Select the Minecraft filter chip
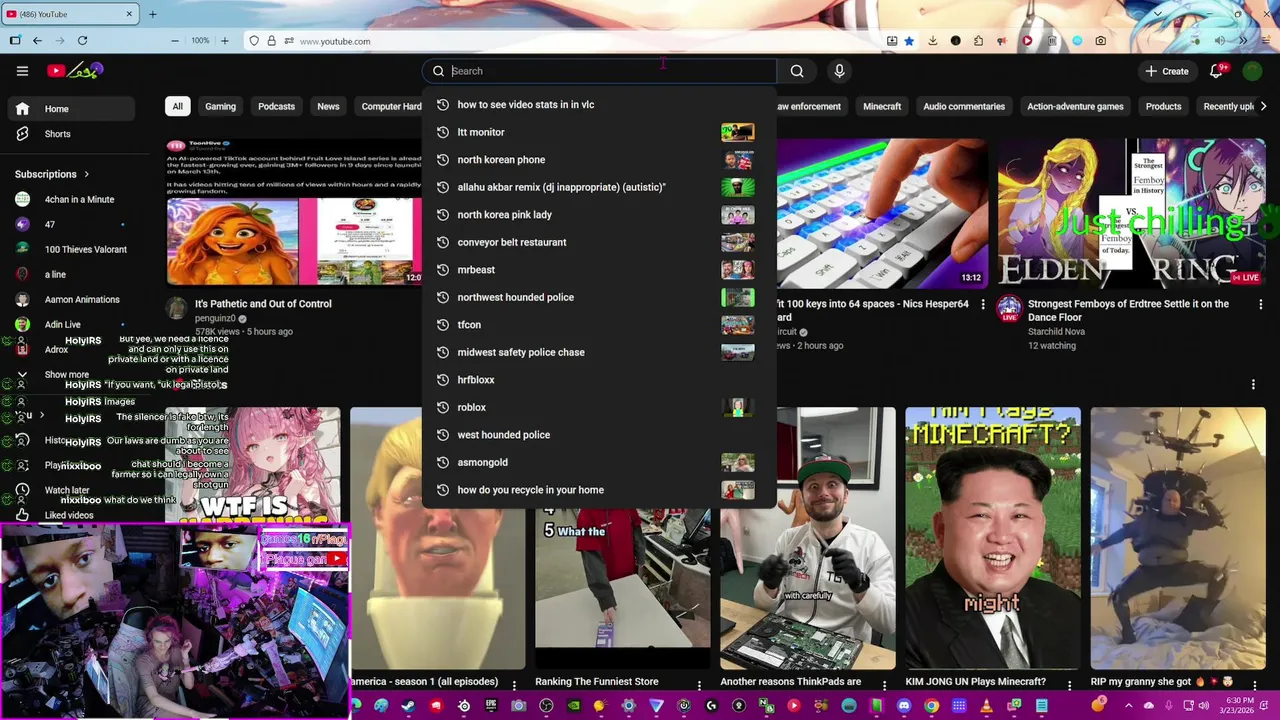1280x720 pixels. 882,106
